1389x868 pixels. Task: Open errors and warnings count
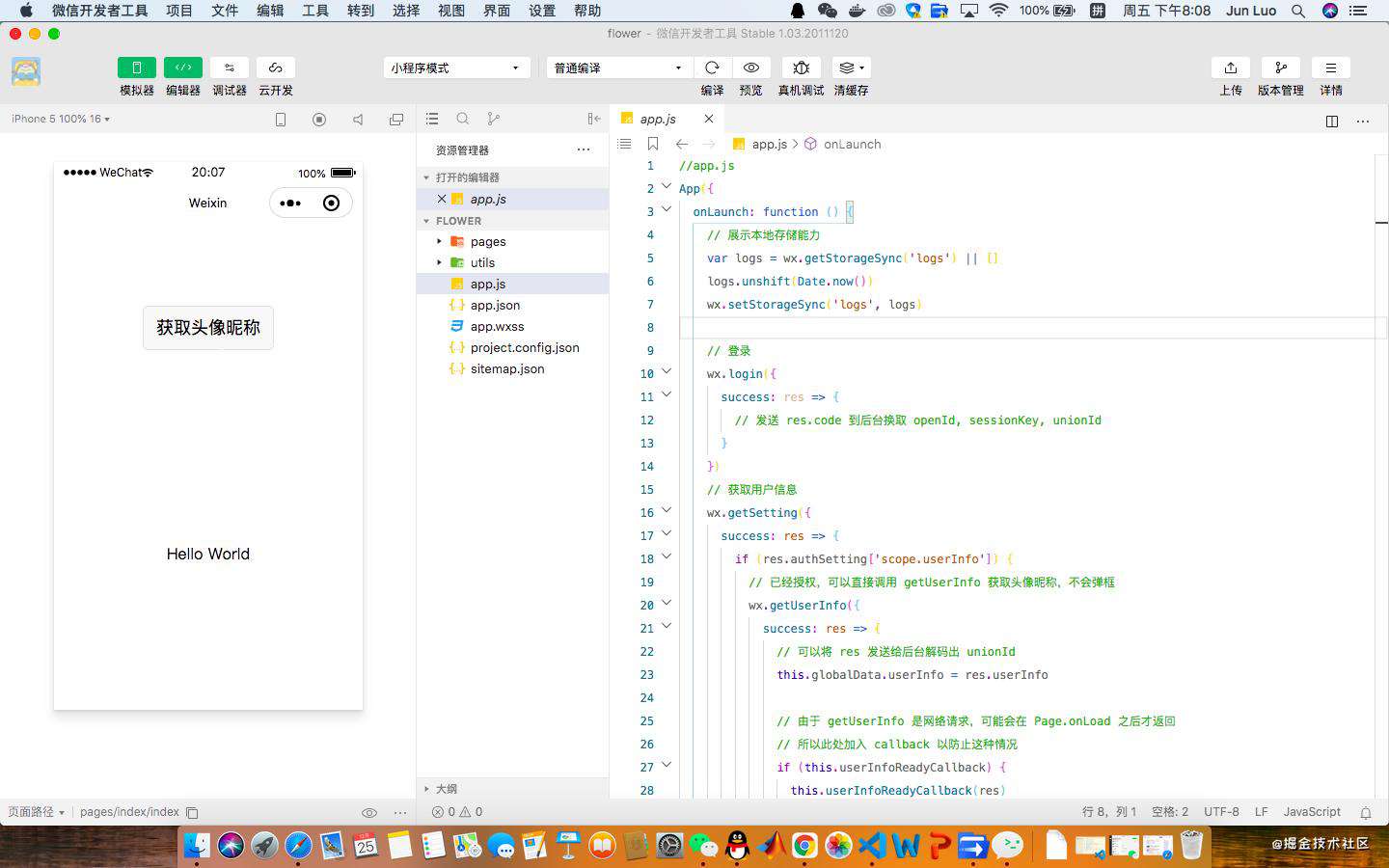[457, 812]
